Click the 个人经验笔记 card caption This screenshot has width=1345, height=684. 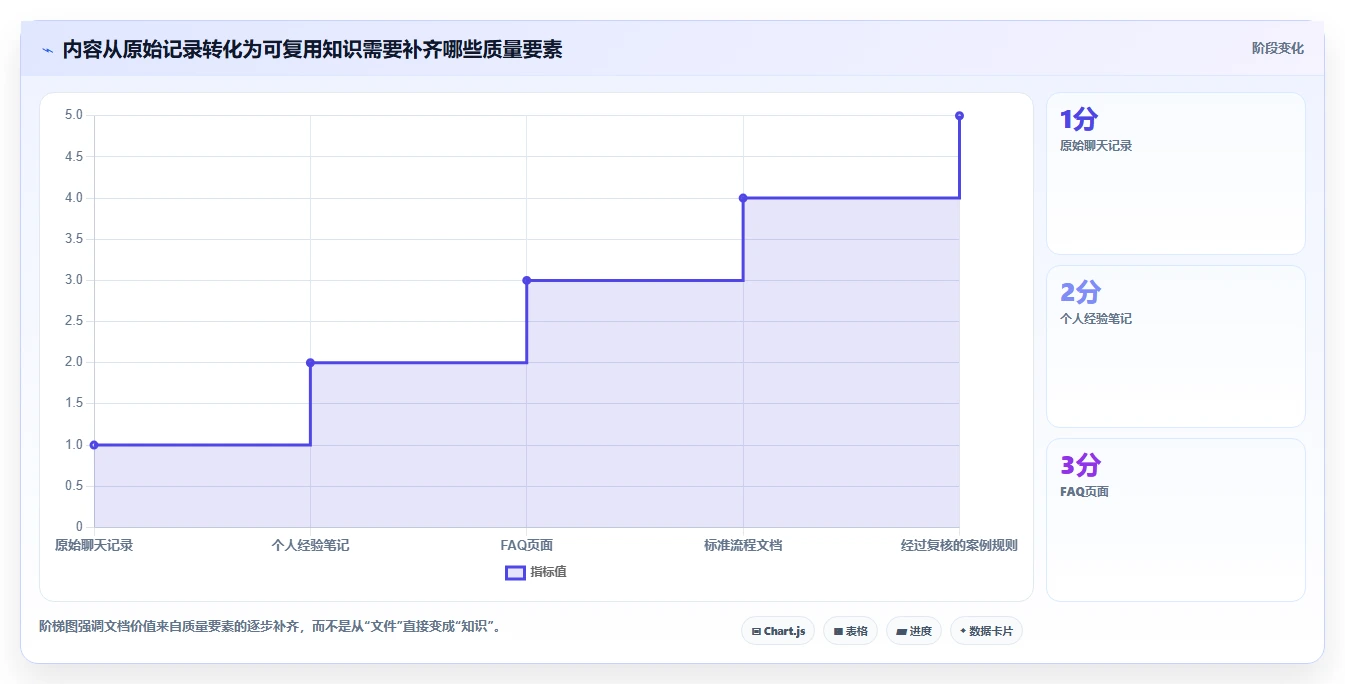pos(1096,319)
